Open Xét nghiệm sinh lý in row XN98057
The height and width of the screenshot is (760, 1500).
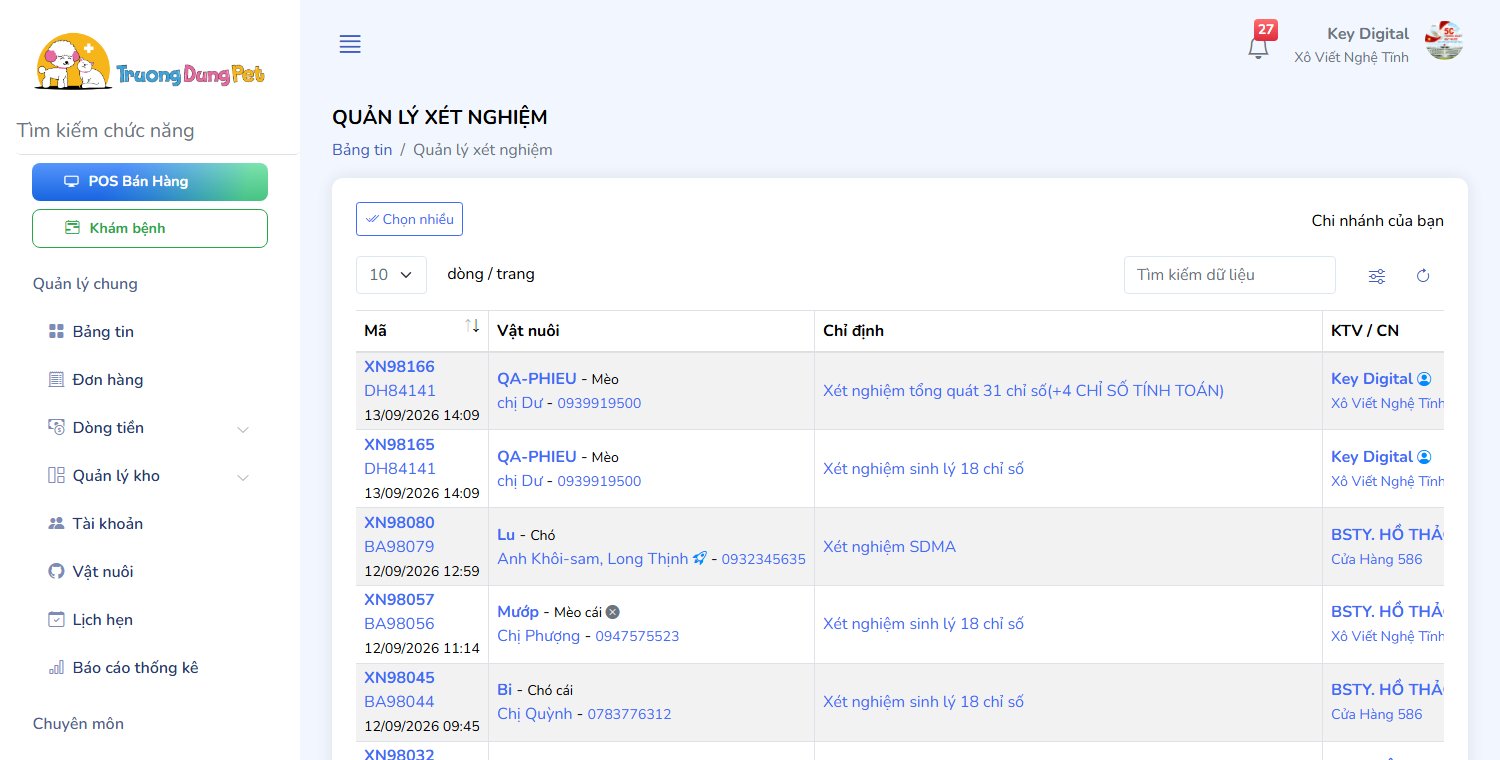tap(923, 624)
